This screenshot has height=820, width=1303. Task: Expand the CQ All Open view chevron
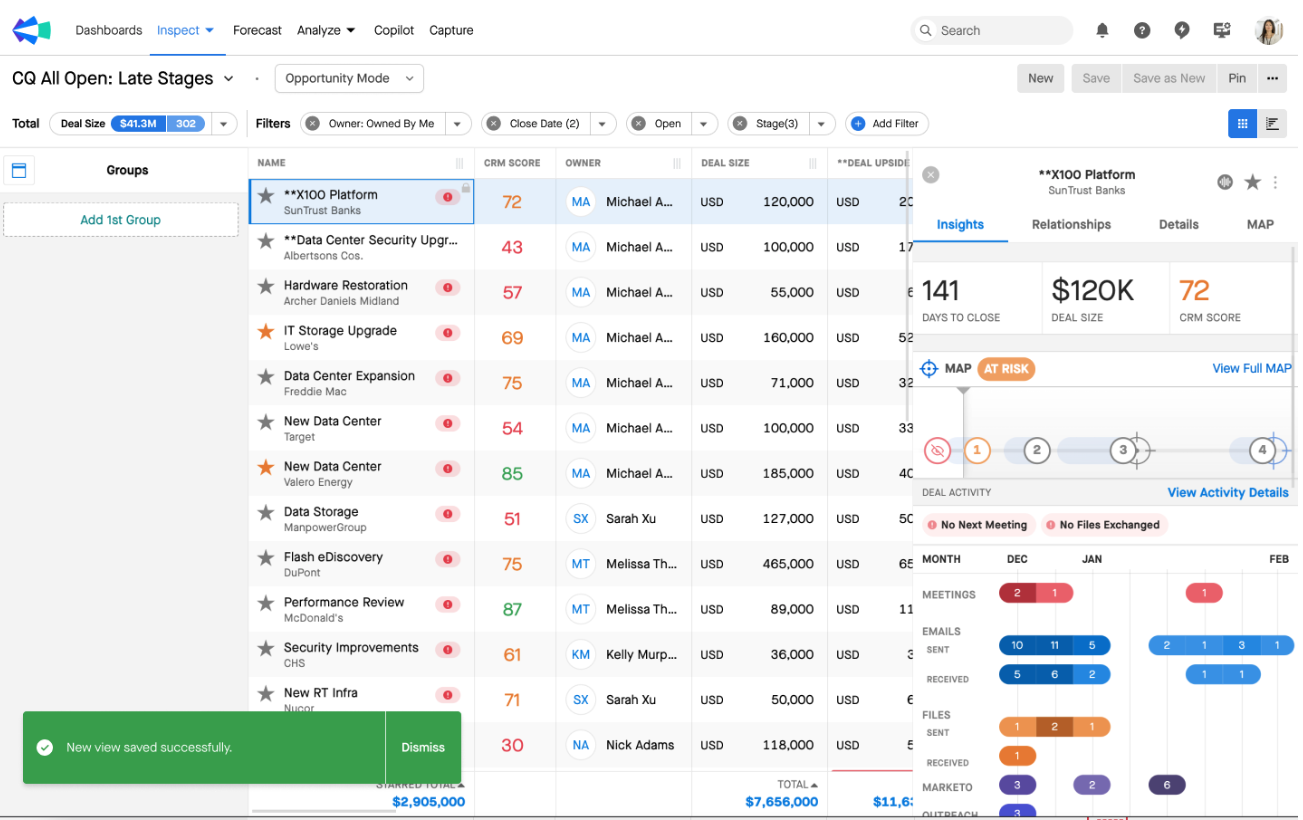pos(229,79)
